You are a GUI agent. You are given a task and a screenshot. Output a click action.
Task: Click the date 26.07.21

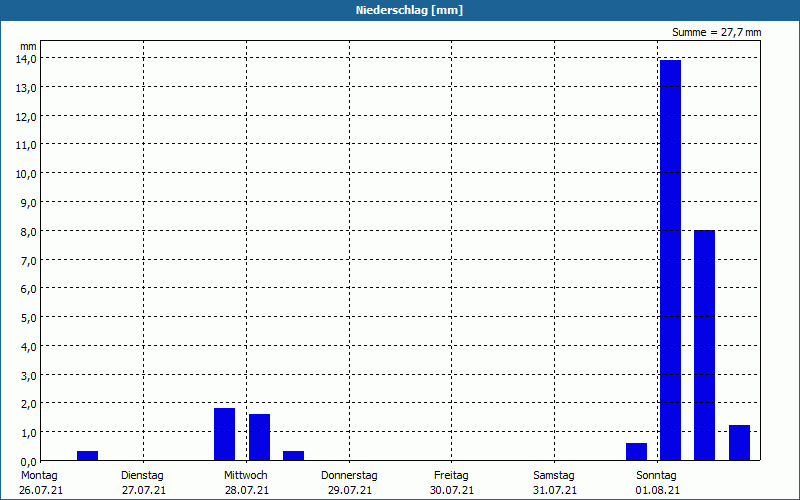pyautogui.click(x=41, y=491)
